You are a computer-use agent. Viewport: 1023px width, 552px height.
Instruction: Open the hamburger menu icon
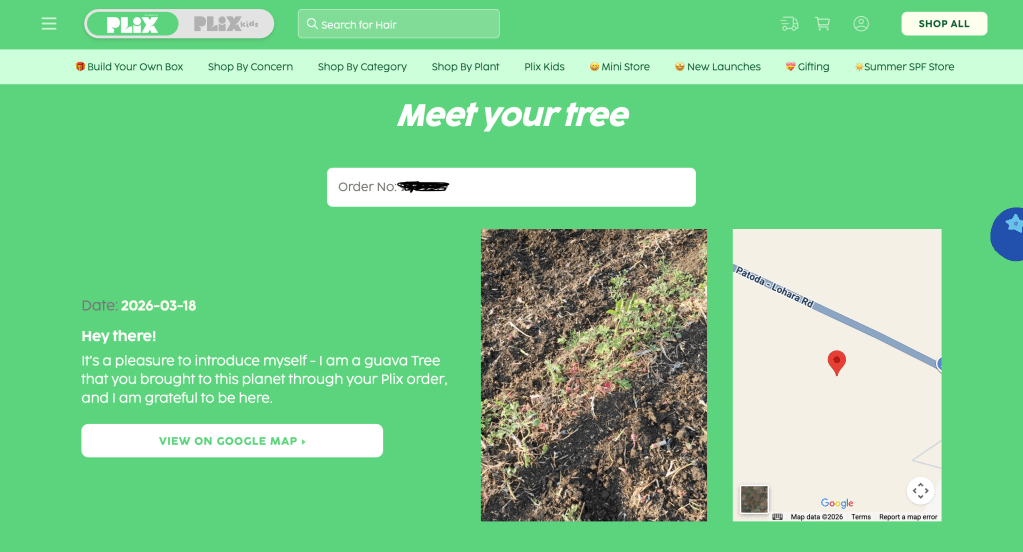(x=49, y=24)
